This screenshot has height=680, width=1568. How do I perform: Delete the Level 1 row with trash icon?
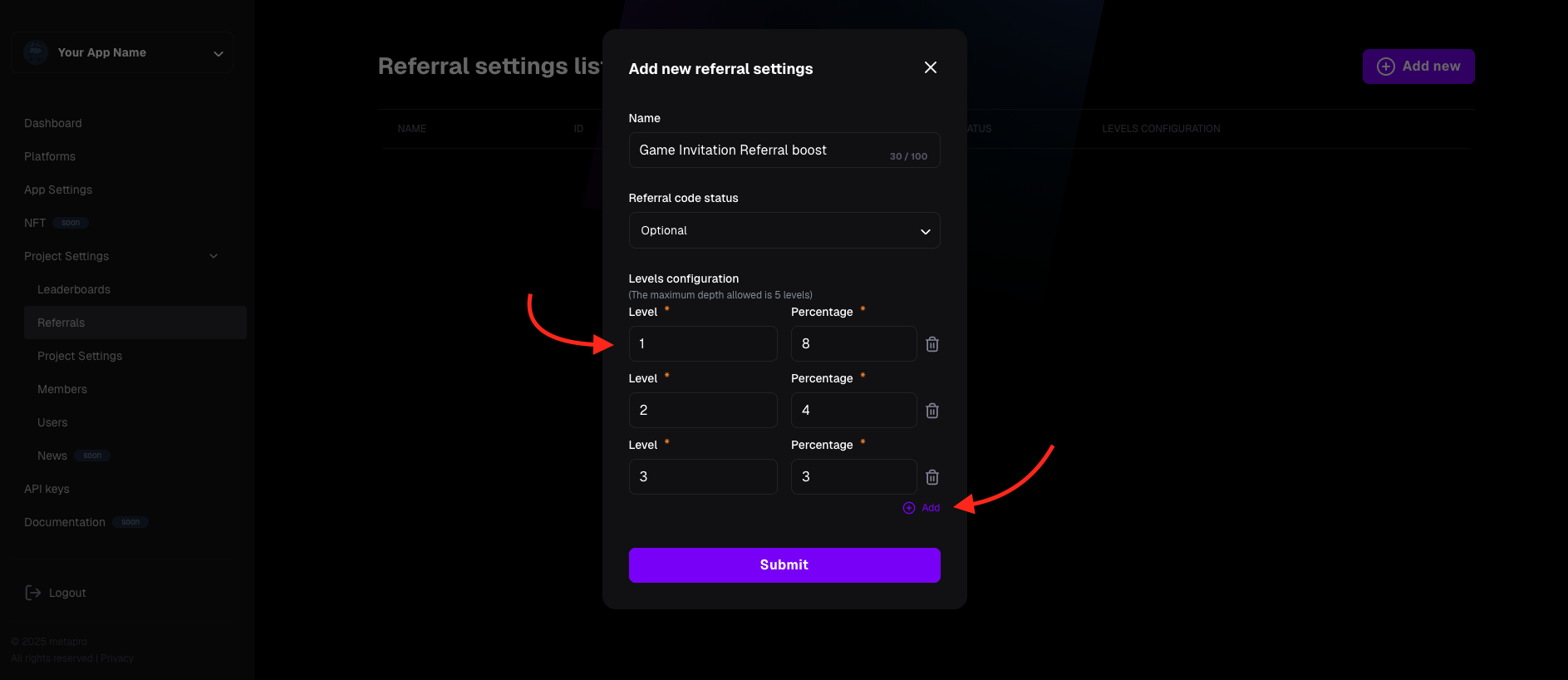pyautogui.click(x=932, y=344)
